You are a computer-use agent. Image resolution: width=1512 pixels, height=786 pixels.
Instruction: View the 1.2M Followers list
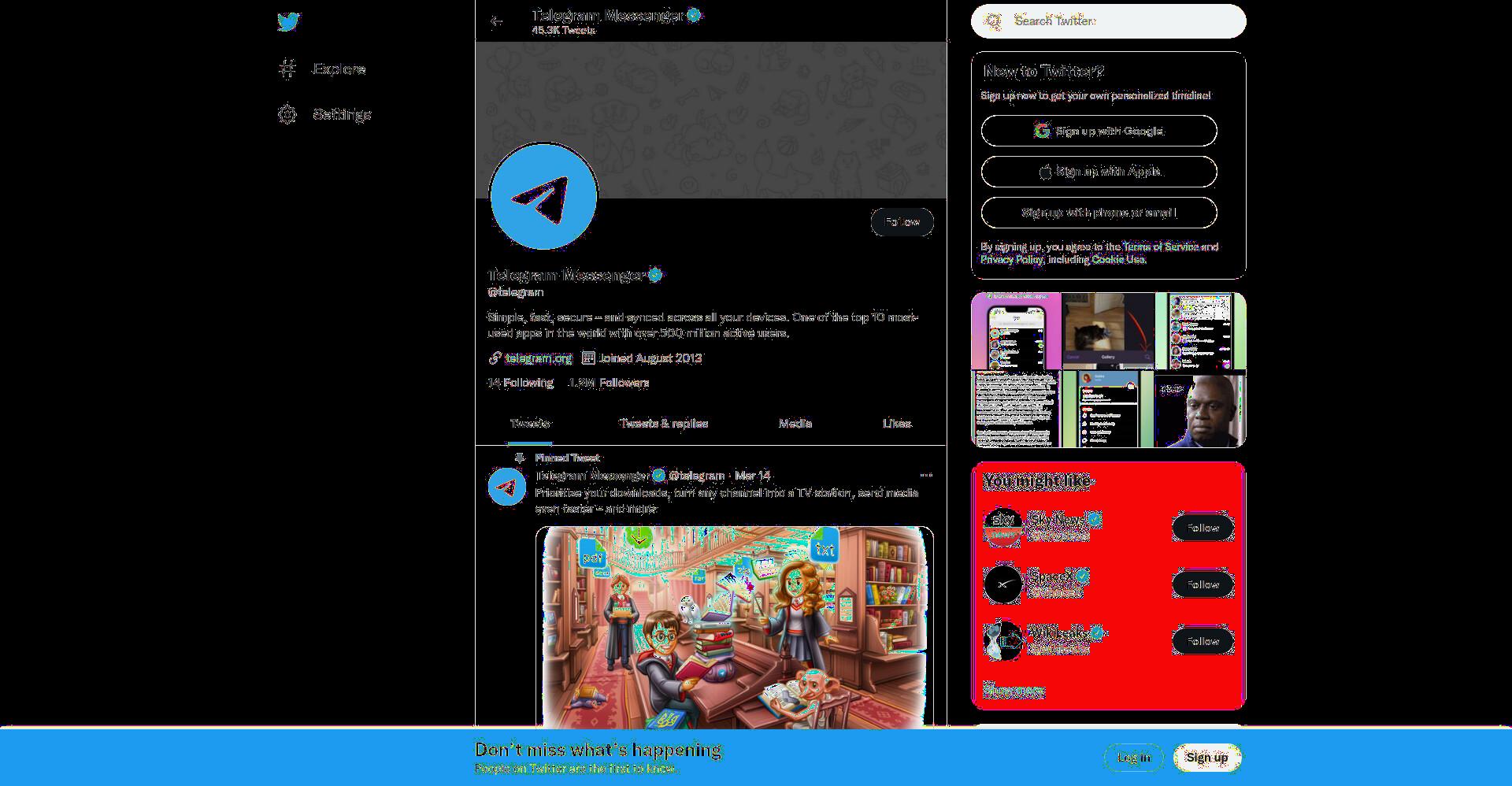(x=609, y=383)
